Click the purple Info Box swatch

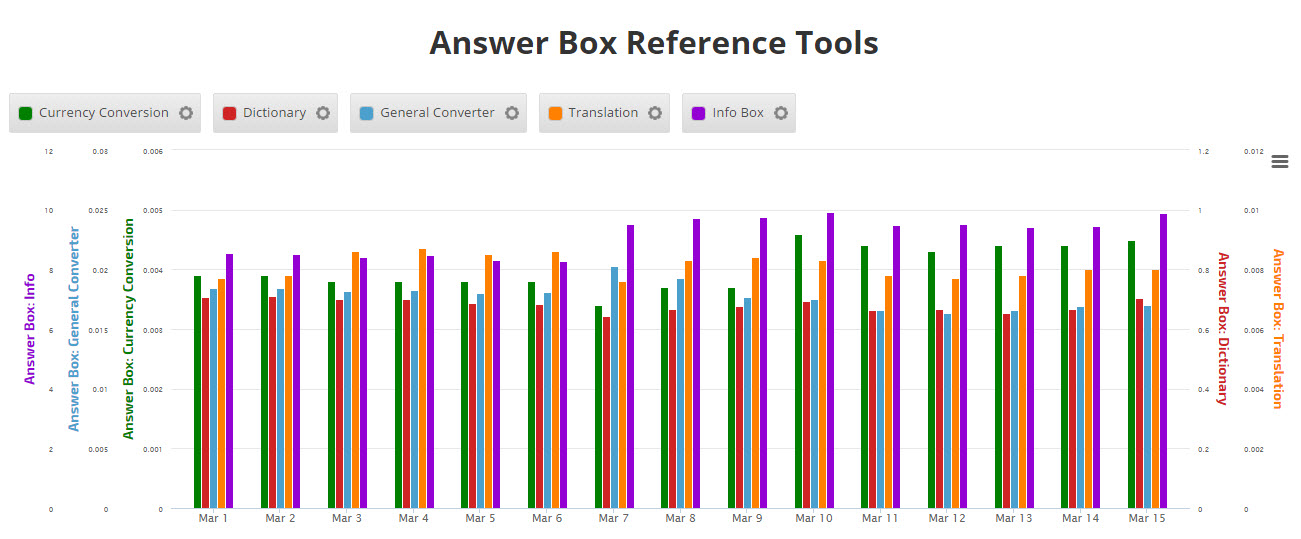(699, 113)
